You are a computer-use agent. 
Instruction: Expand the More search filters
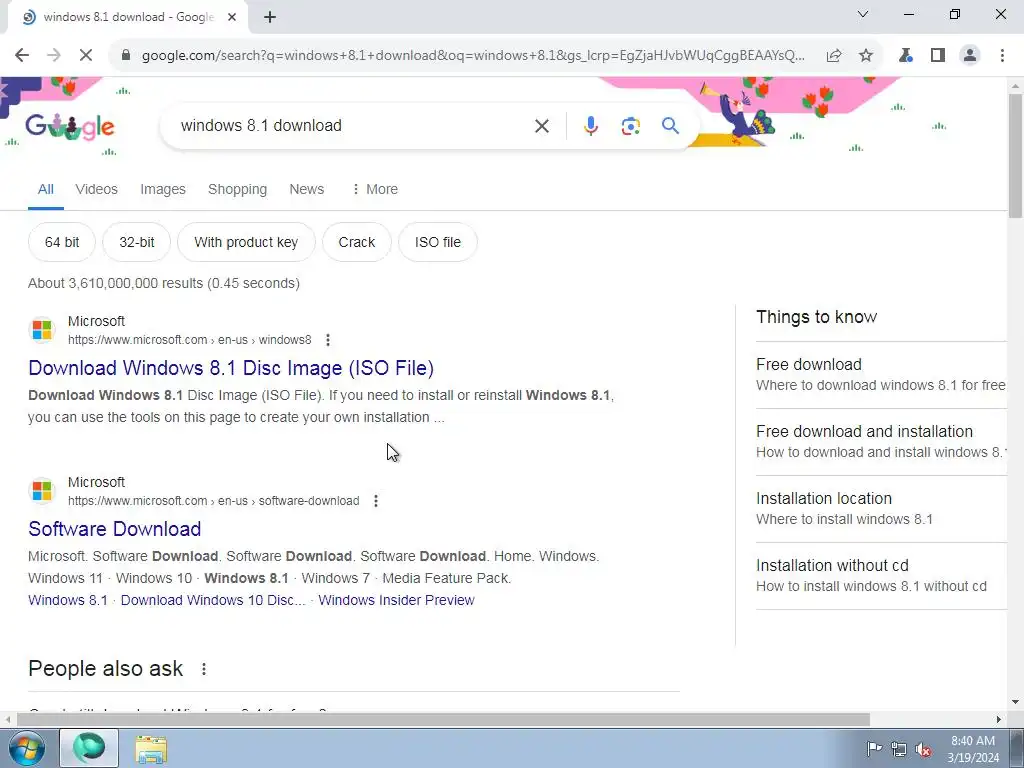tap(375, 189)
